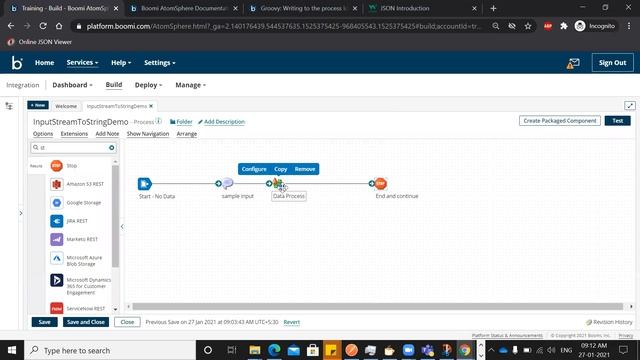Click the Close button
Image resolution: width=640 pixels, height=360 pixels.
(127, 322)
